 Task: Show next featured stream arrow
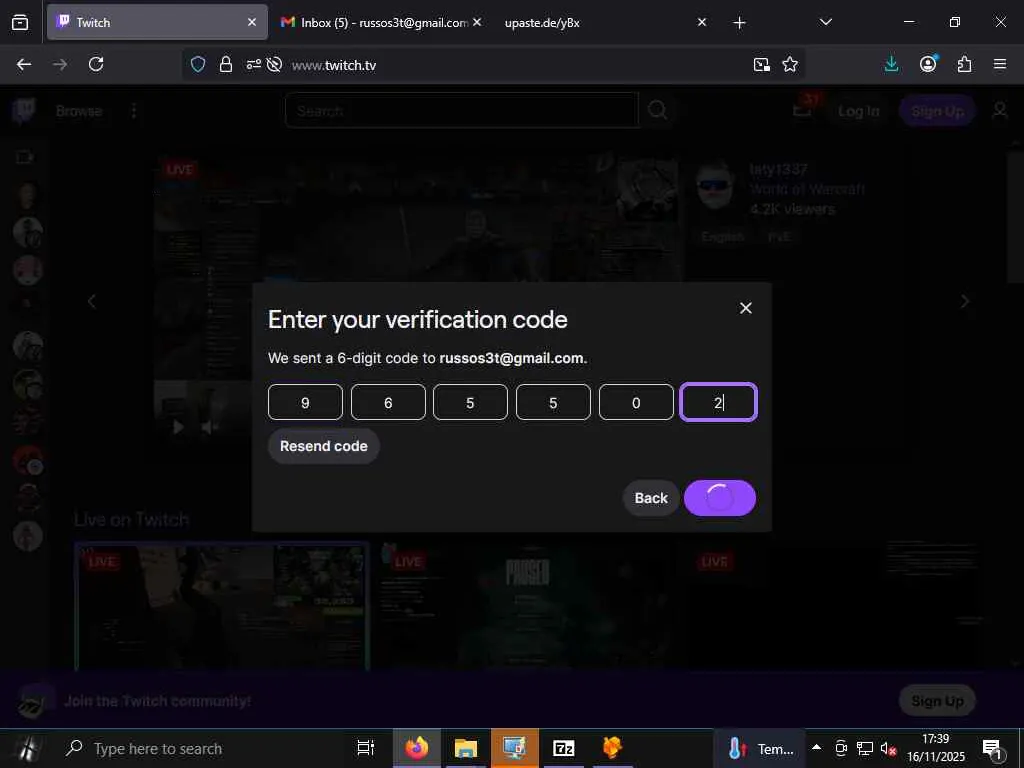[965, 302]
